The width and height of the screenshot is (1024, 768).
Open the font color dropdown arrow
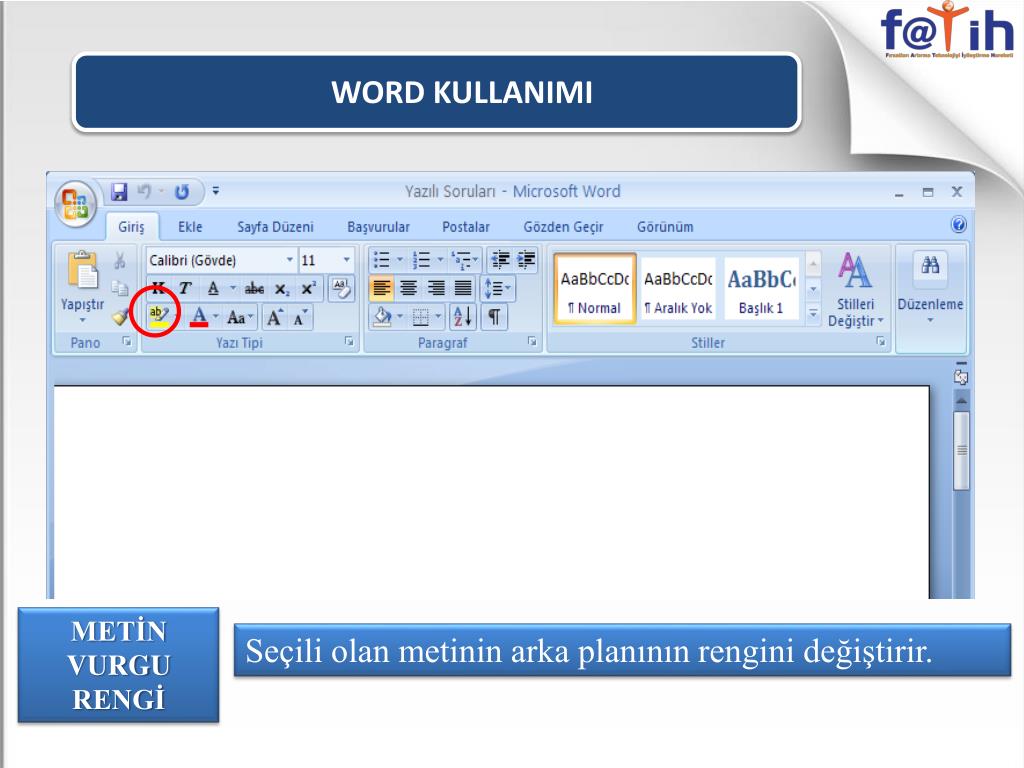(216, 317)
